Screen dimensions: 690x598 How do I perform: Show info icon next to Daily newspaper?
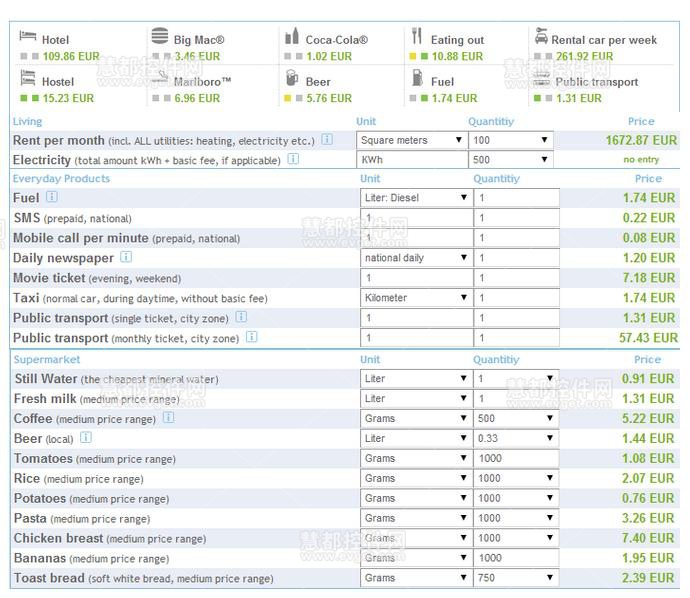126,258
